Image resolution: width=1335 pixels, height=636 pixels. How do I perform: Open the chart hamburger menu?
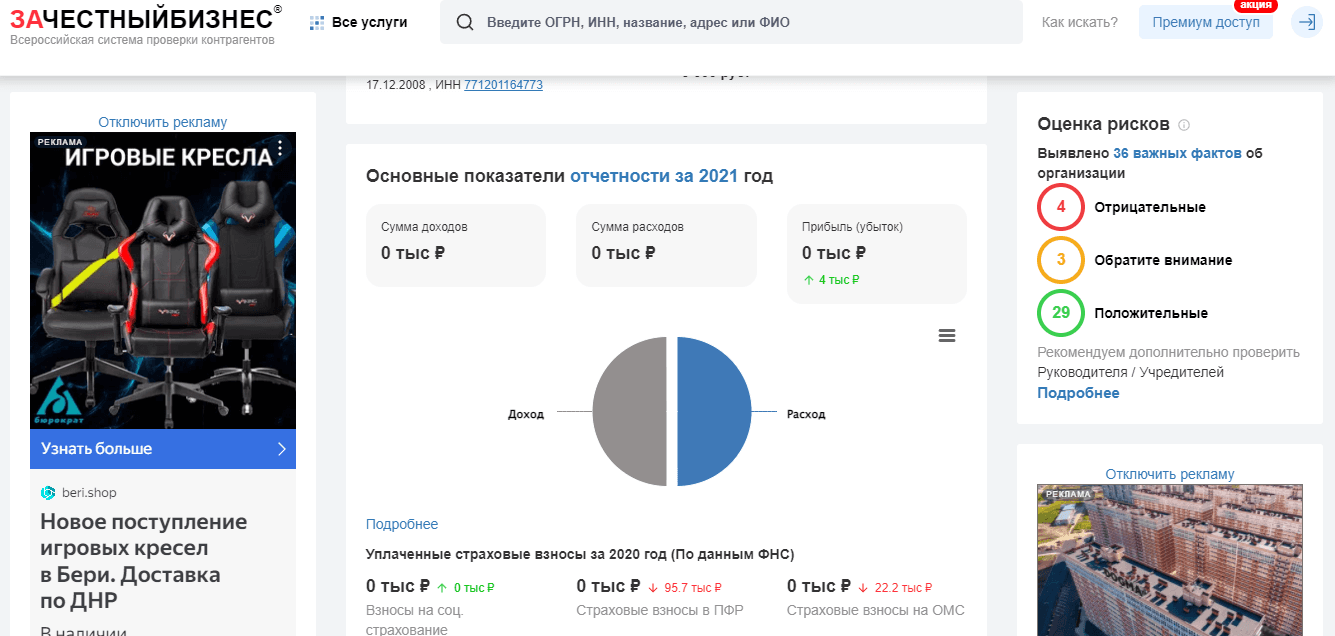point(947,336)
